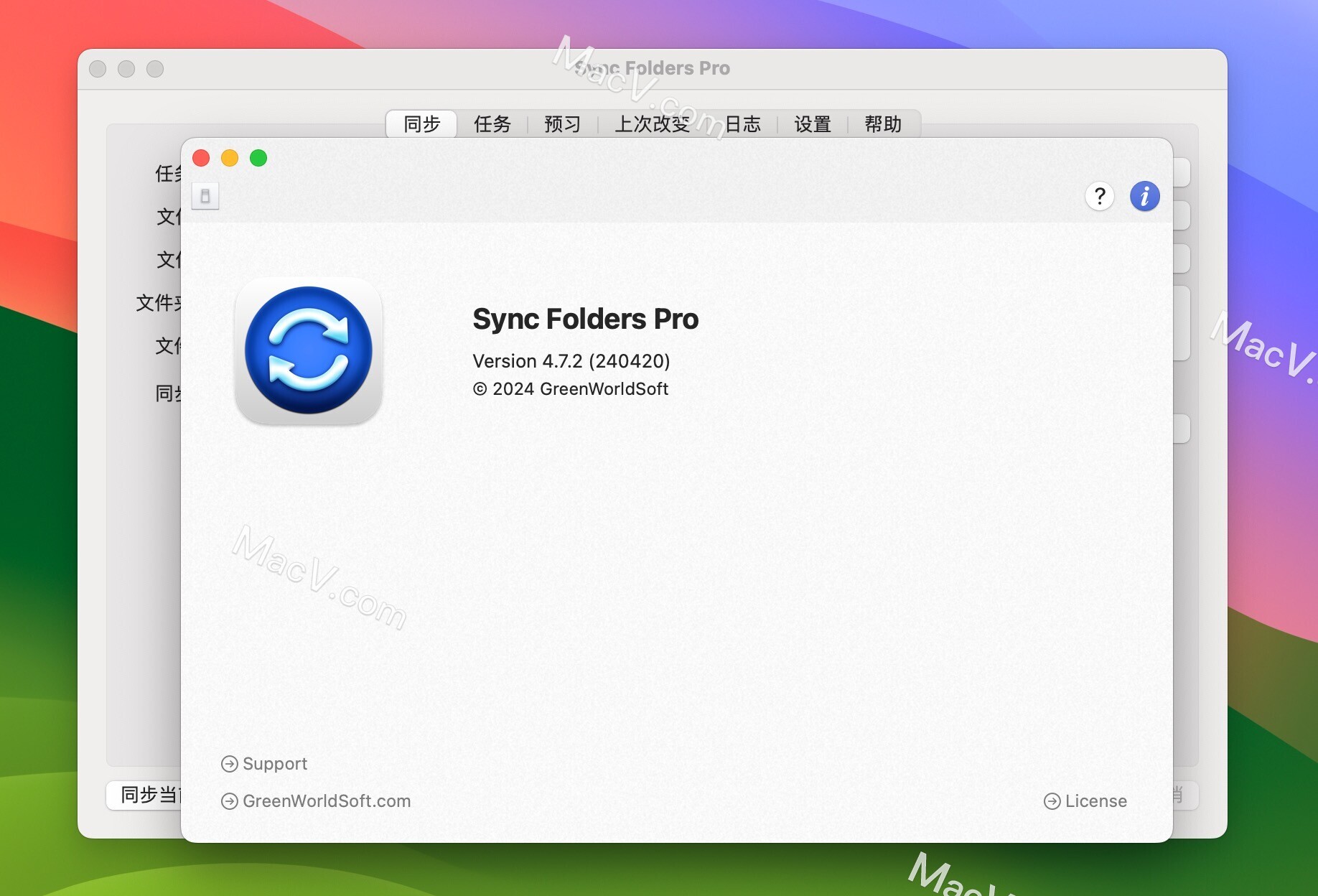The height and width of the screenshot is (896, 1318).
Task: Minimize the About window with yellow button
Action: pos(230,158)
